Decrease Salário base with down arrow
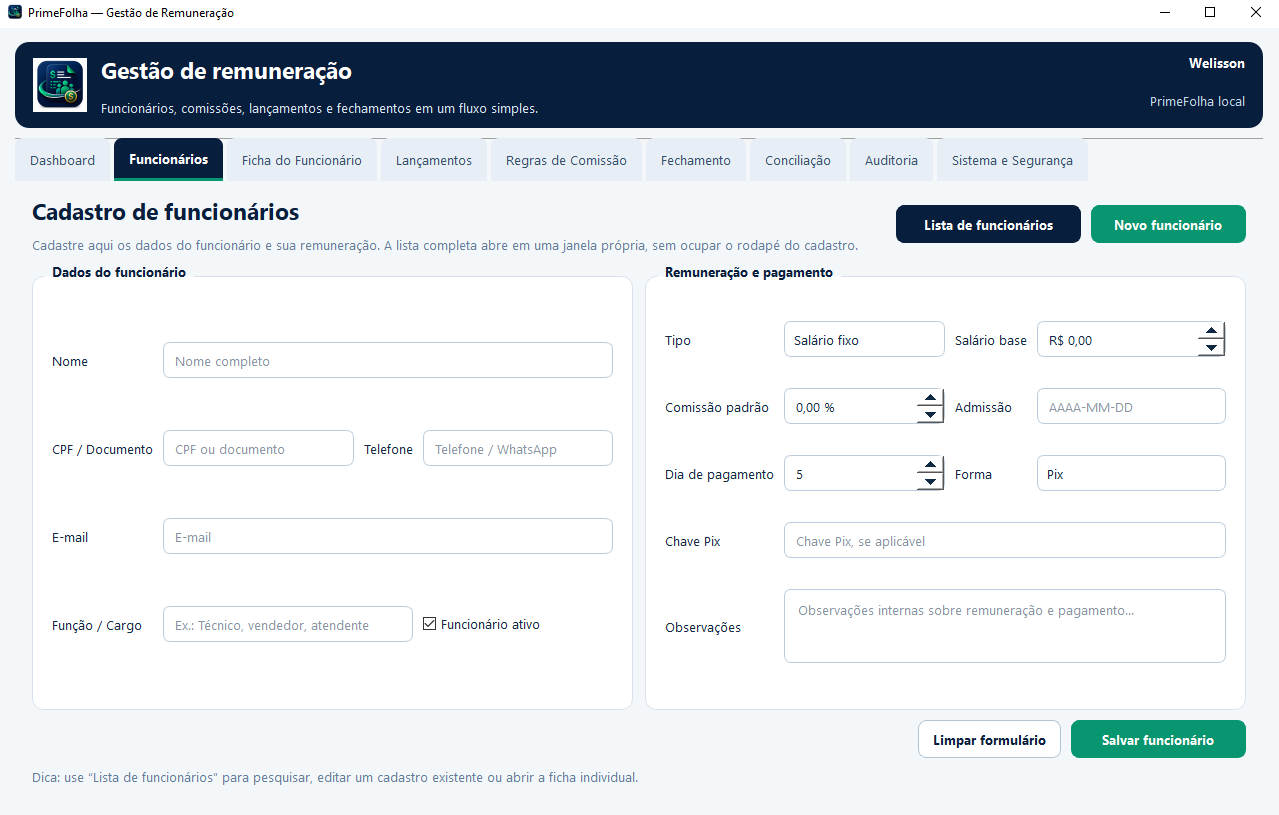The image size is (1279, 815). (x=1211, y=348)
